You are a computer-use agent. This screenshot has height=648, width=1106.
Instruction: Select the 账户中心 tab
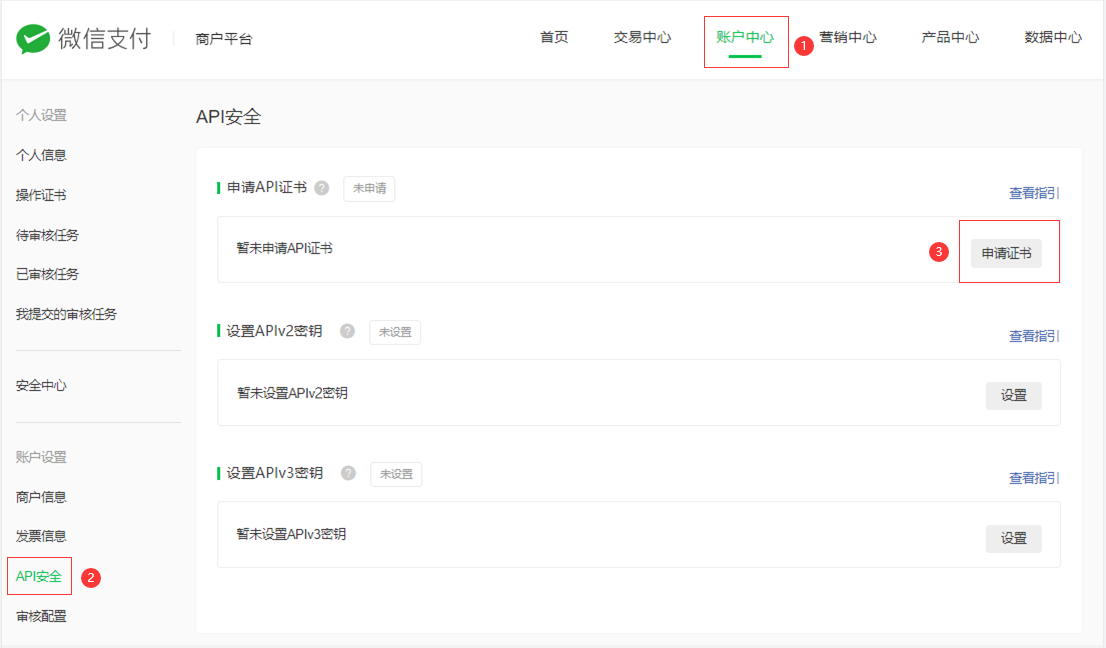click(745, 37)
